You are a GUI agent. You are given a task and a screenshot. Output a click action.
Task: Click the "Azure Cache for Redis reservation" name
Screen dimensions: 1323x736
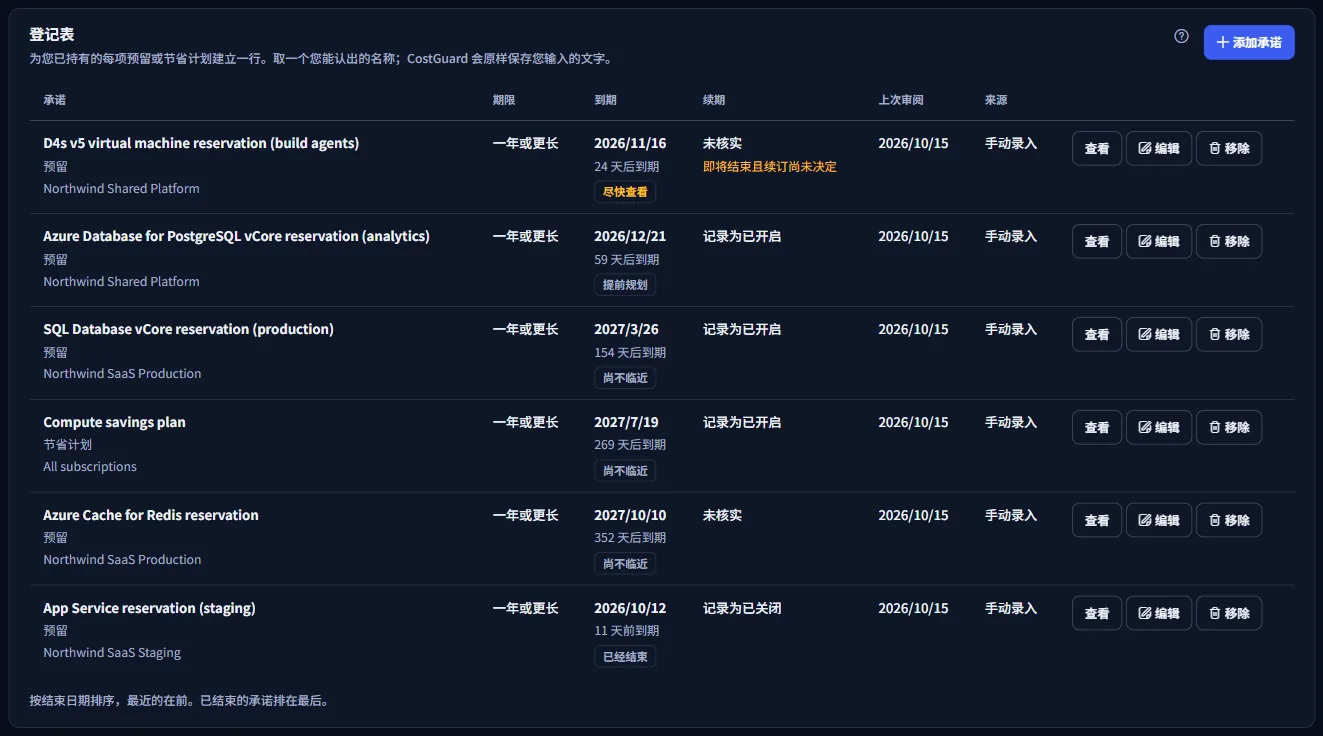(x=151, y=515)
